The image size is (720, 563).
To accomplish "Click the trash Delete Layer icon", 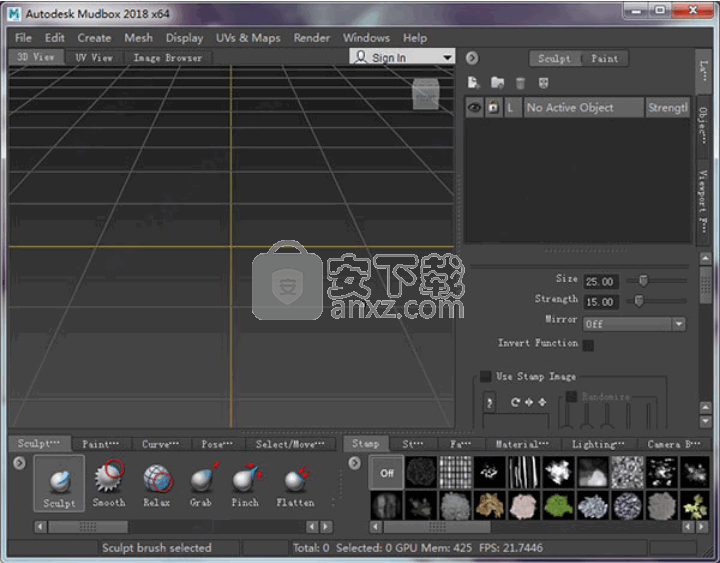I will [x=520, y=83].
